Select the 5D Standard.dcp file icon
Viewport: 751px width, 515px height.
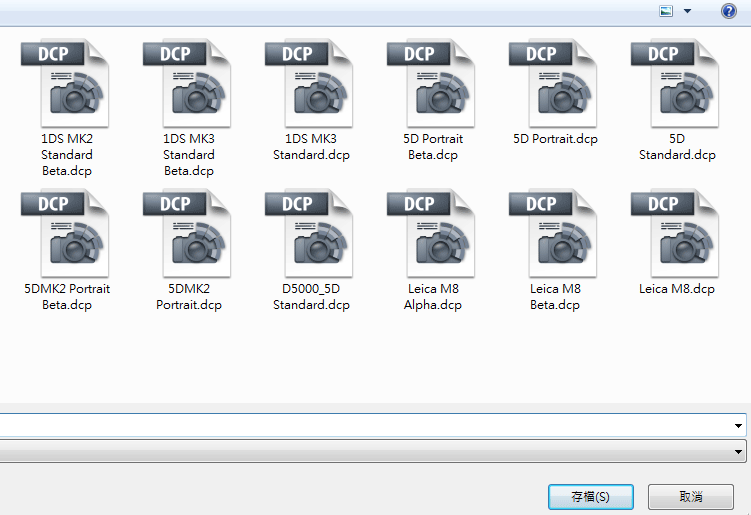coord(676,83)
